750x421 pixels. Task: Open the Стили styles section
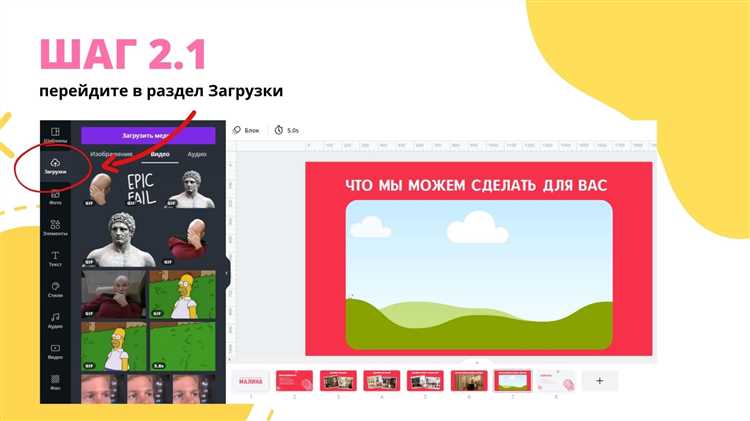pos(55,290)
